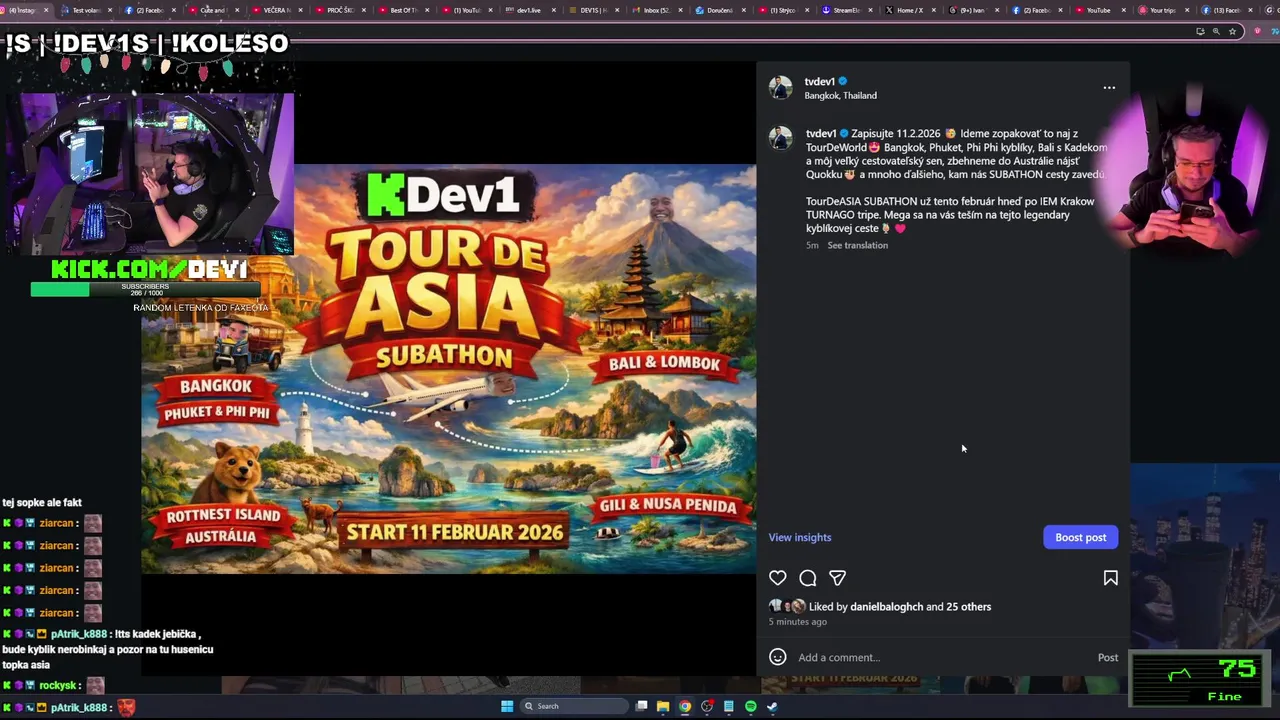Click the rockysk chat username
Screen dimensions: 1280x720
(x=58, y=686)
